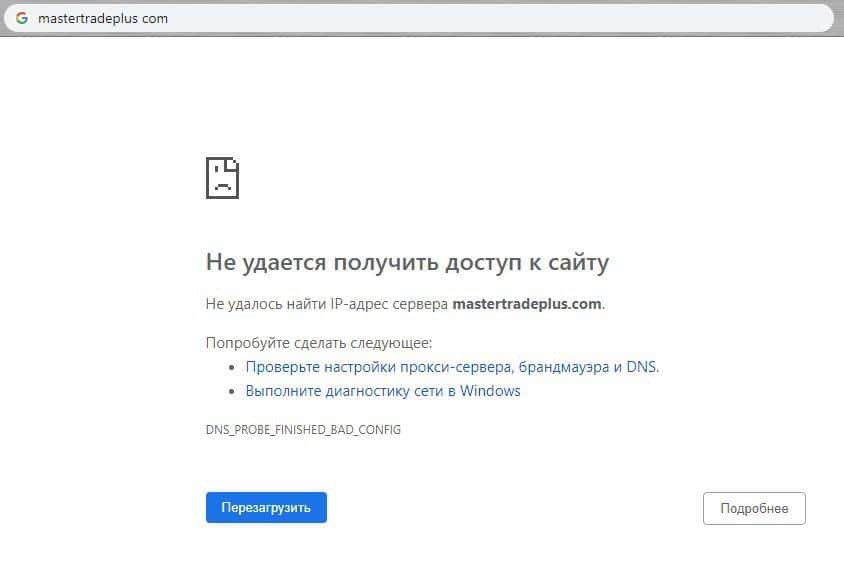Click the Подробнее button
This screenshot has width=844, height=582.
[x=754, y=508]
